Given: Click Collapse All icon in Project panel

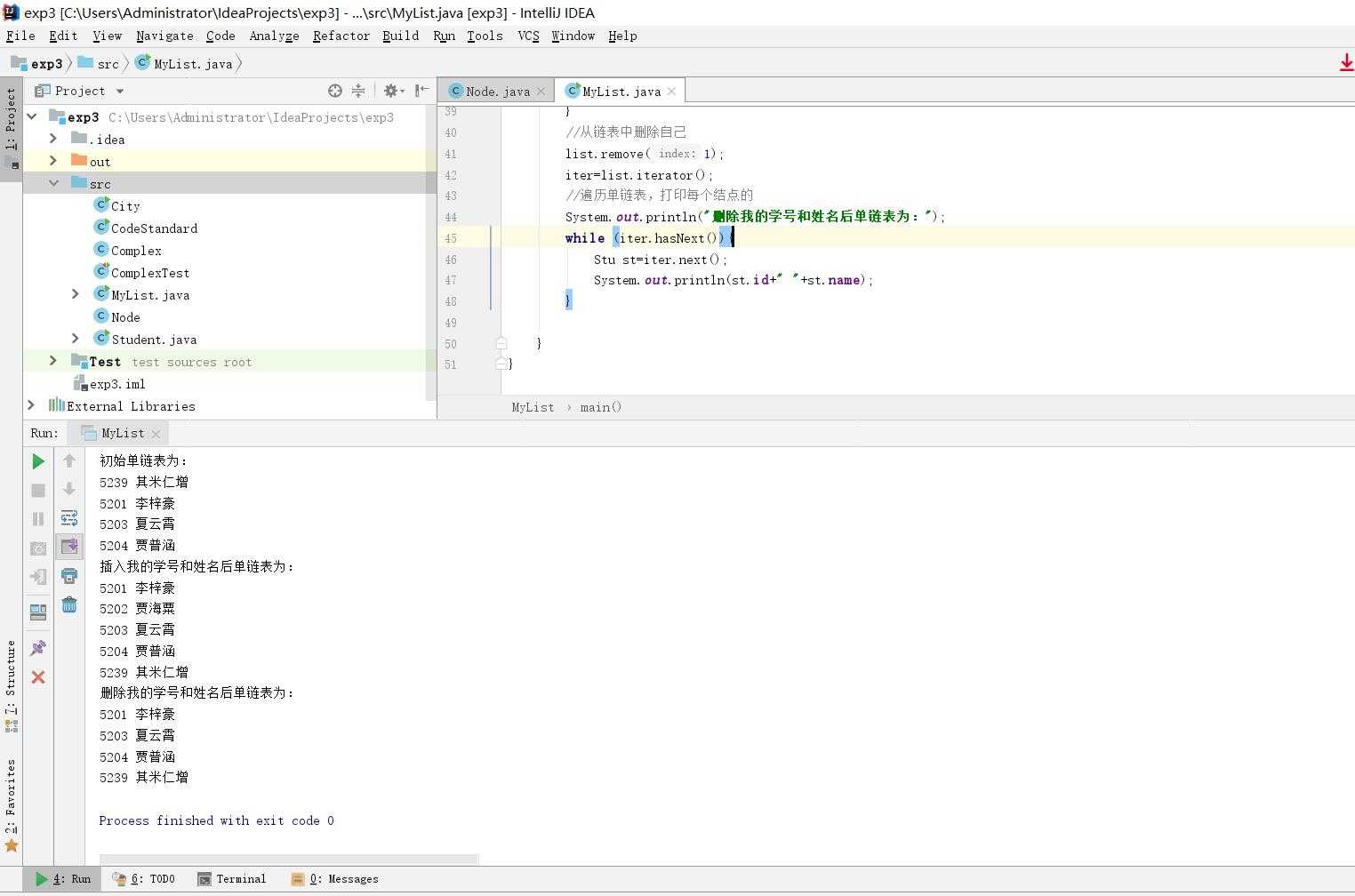Looking at the screenshot, I should 358,91.
